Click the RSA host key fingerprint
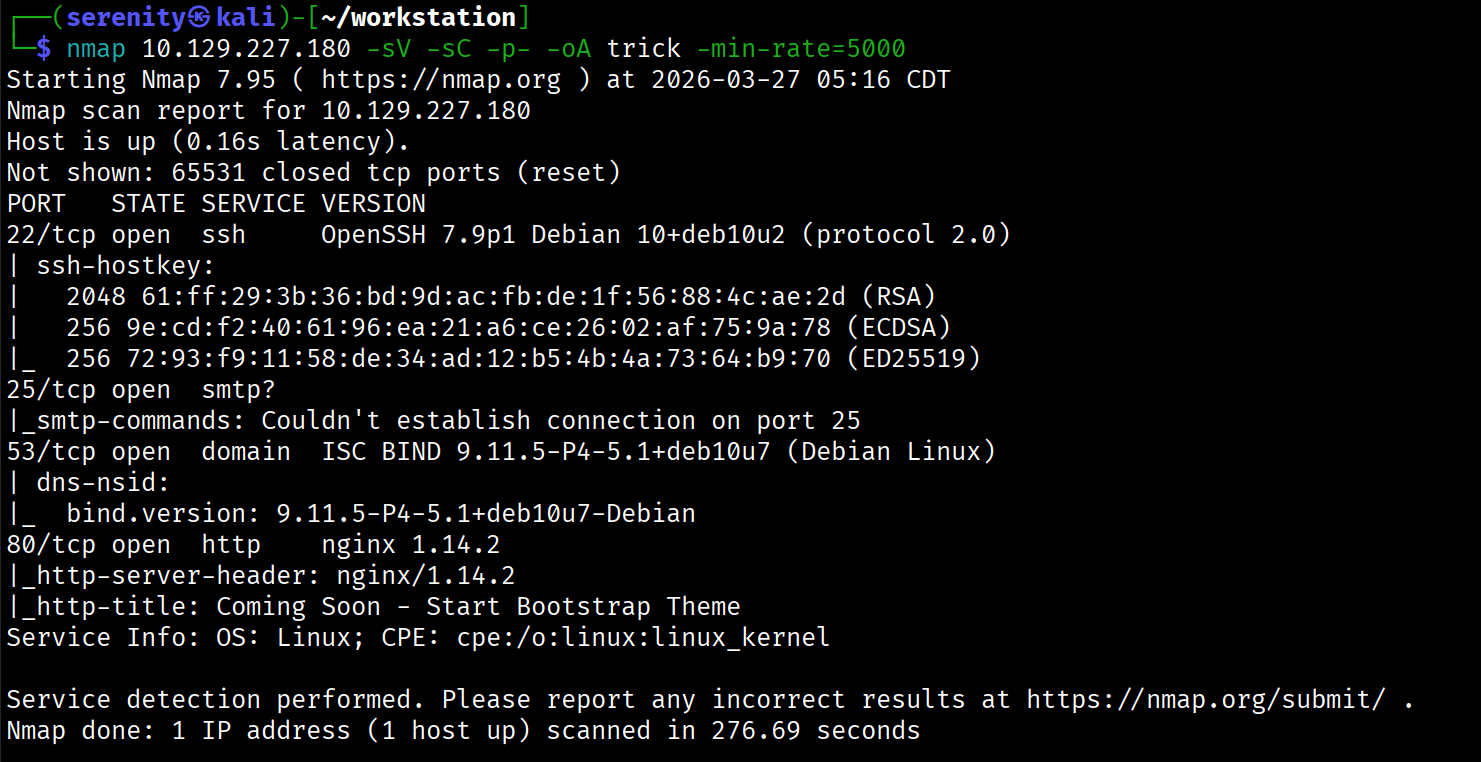This screenshot has height=762, width=1481. tap(487, 296)
